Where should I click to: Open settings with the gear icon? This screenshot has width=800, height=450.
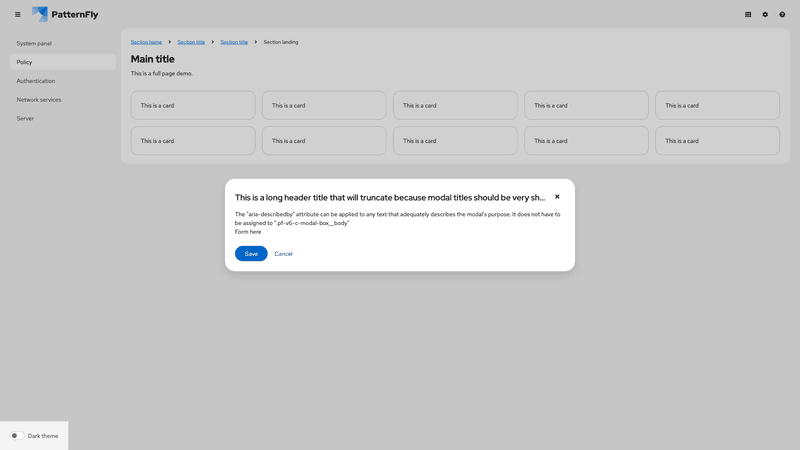[x=765, y=15]
